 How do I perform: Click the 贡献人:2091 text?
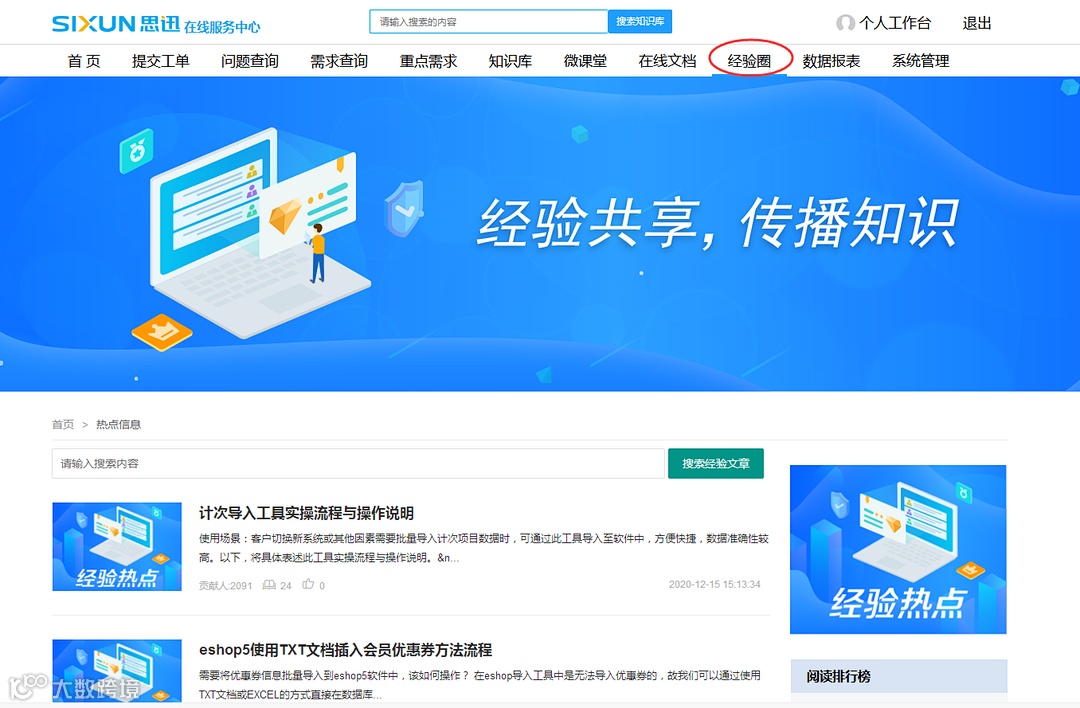[225, 585]
